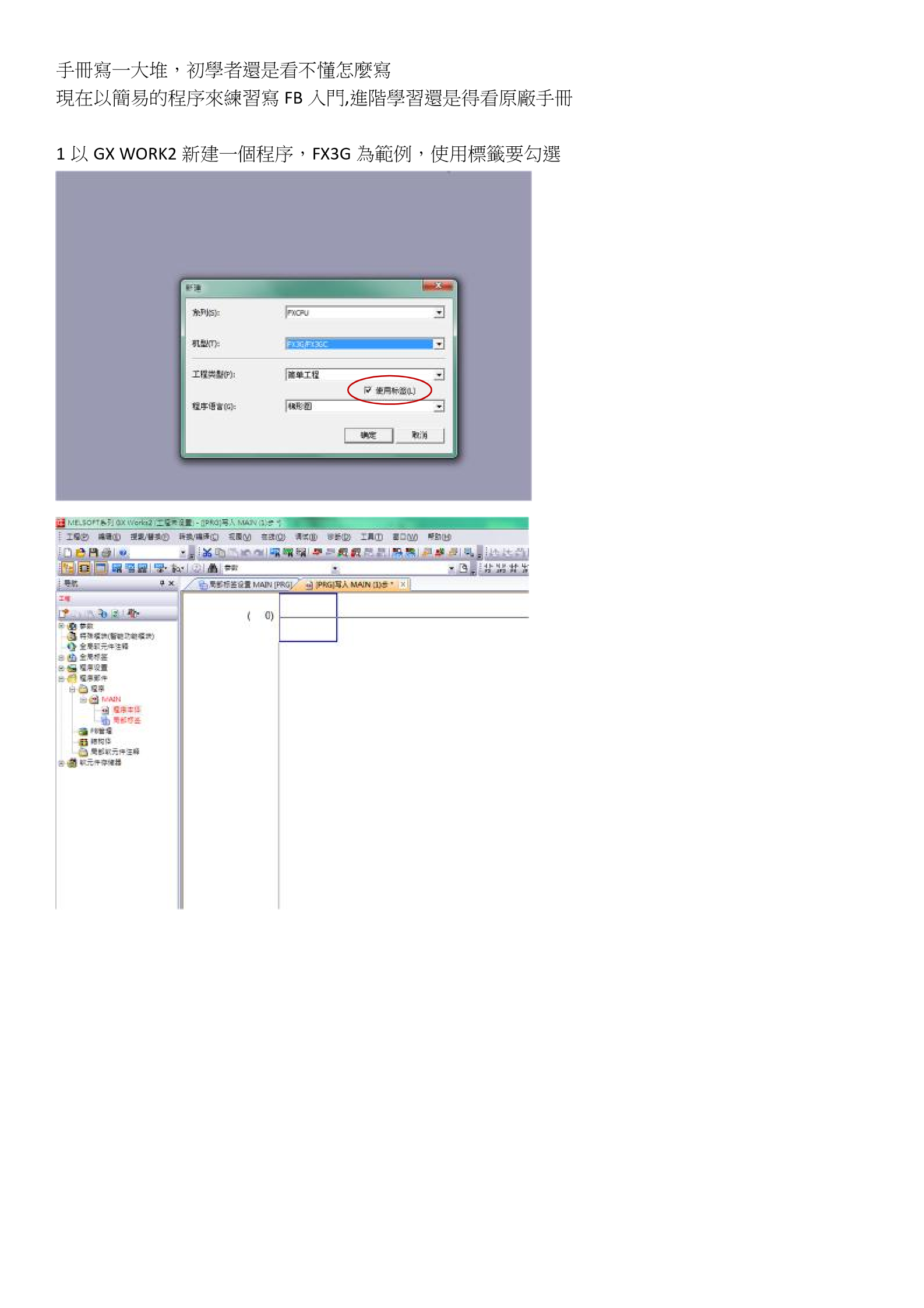
Task: Click the Open project folder icon
Action: (81, 553)
